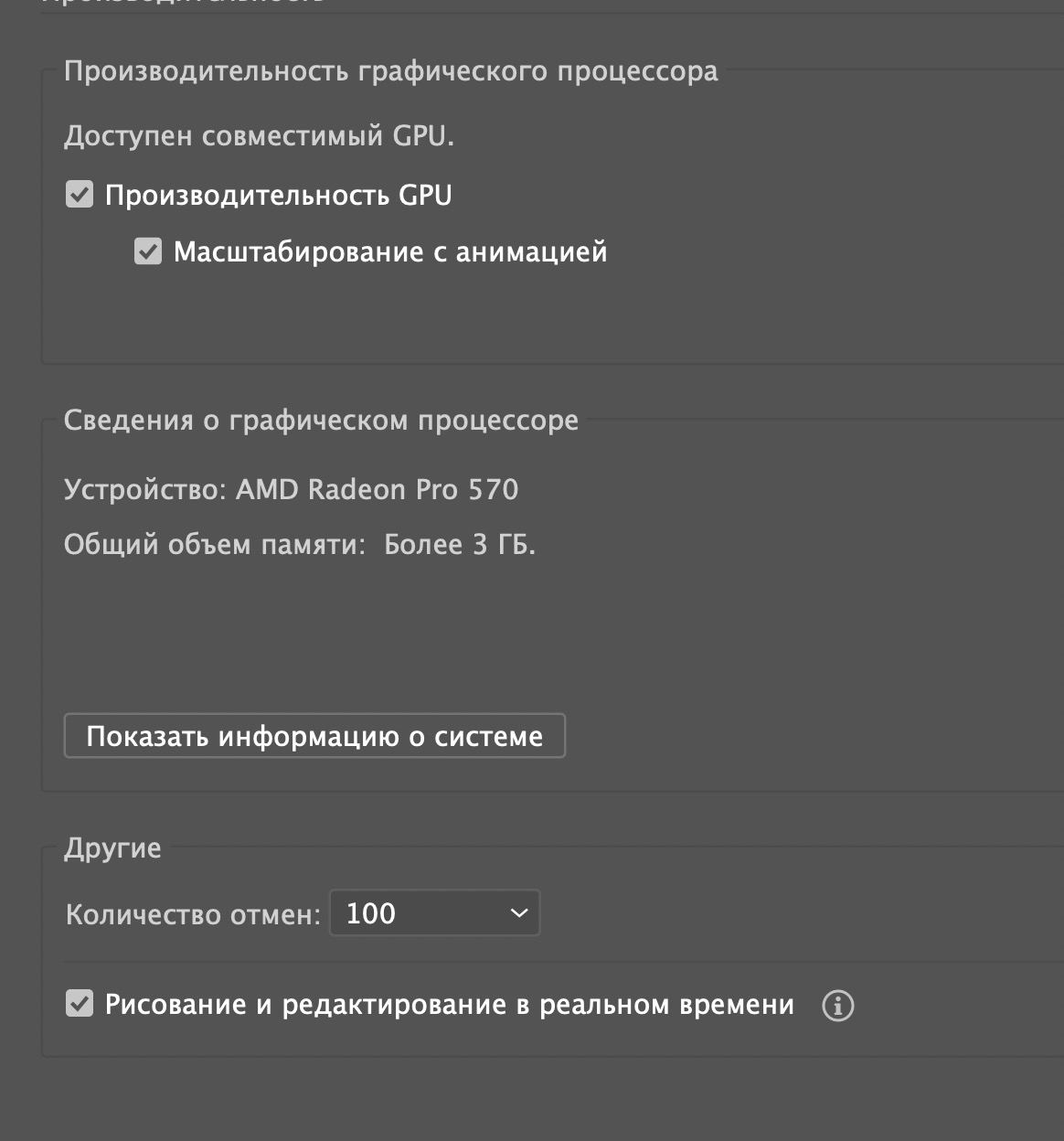Click the Масштабирование с анимацией label
Viewport: 1064px width, 1141px height.
tap(390, 251)
